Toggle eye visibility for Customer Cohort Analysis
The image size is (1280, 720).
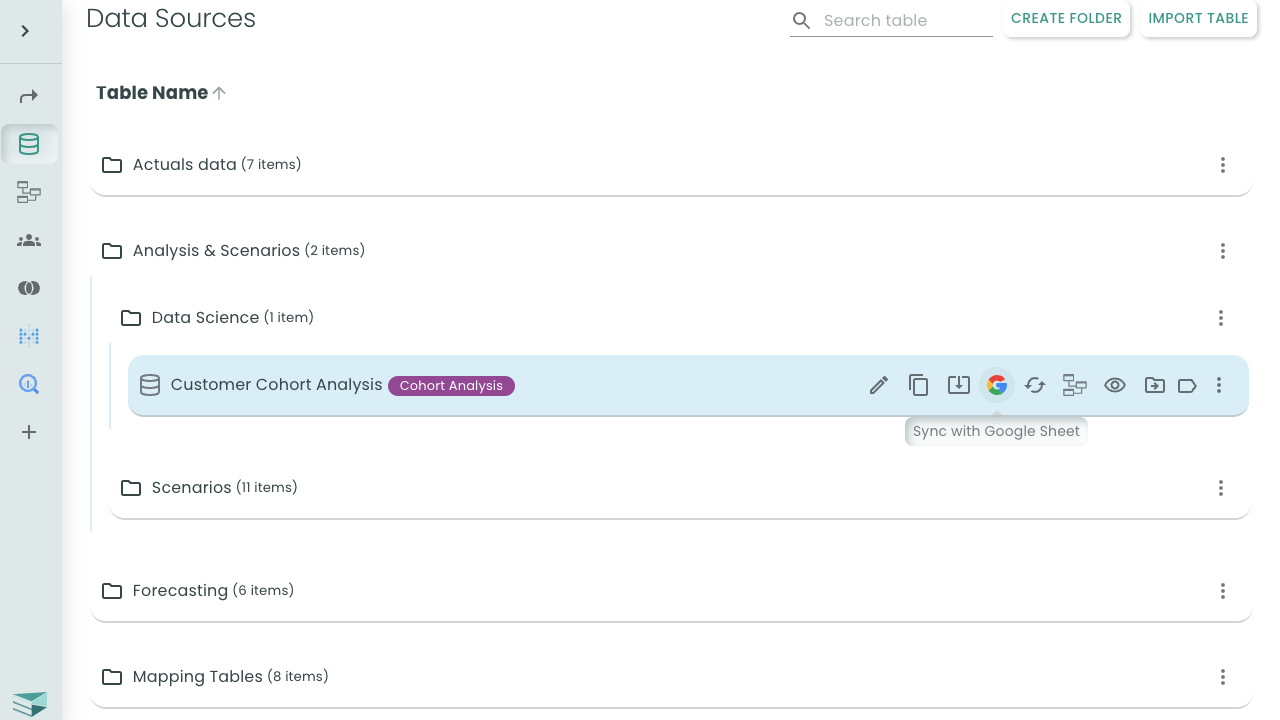1115,385
